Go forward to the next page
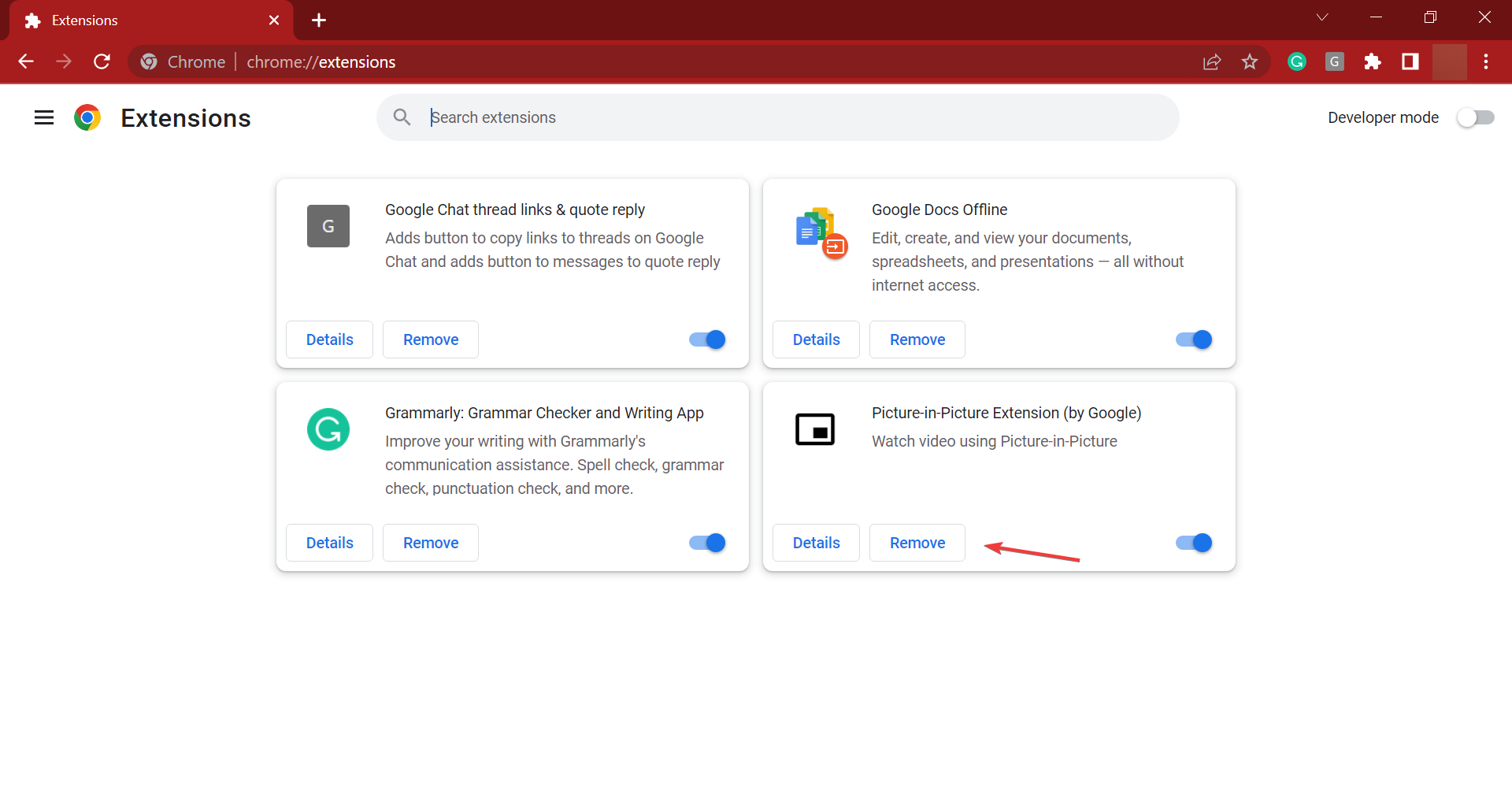The width and height of the screenshot is (1512, 794). 64,61
